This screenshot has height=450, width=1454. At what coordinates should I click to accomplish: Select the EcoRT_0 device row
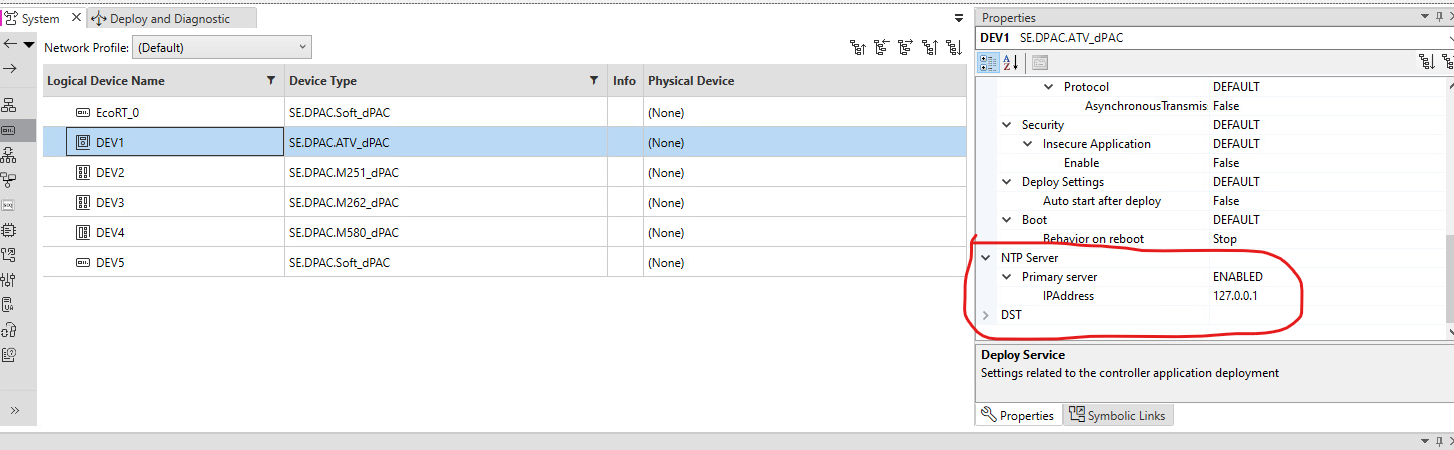pyautogui.click(x=505, y=113)
